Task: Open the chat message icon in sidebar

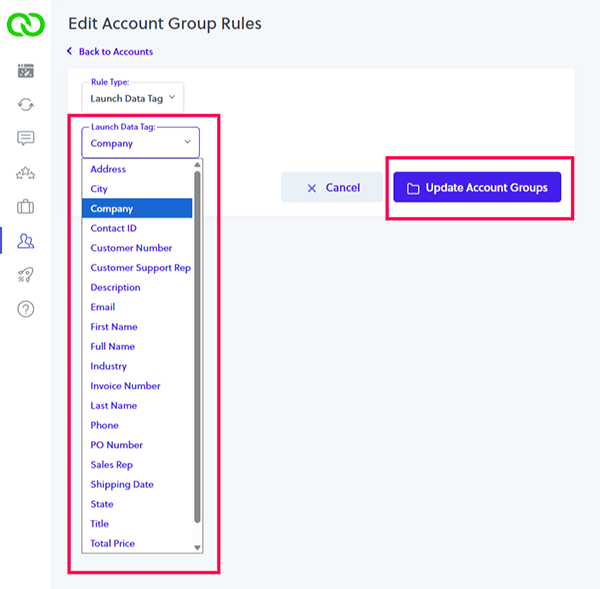Action: click(26, 138)
